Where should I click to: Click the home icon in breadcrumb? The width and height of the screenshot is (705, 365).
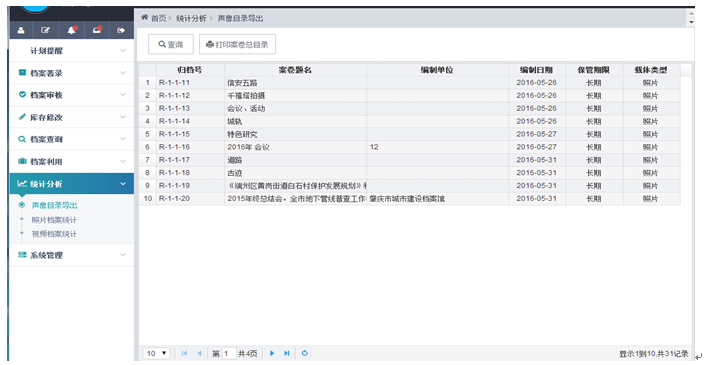click(144, 18)
